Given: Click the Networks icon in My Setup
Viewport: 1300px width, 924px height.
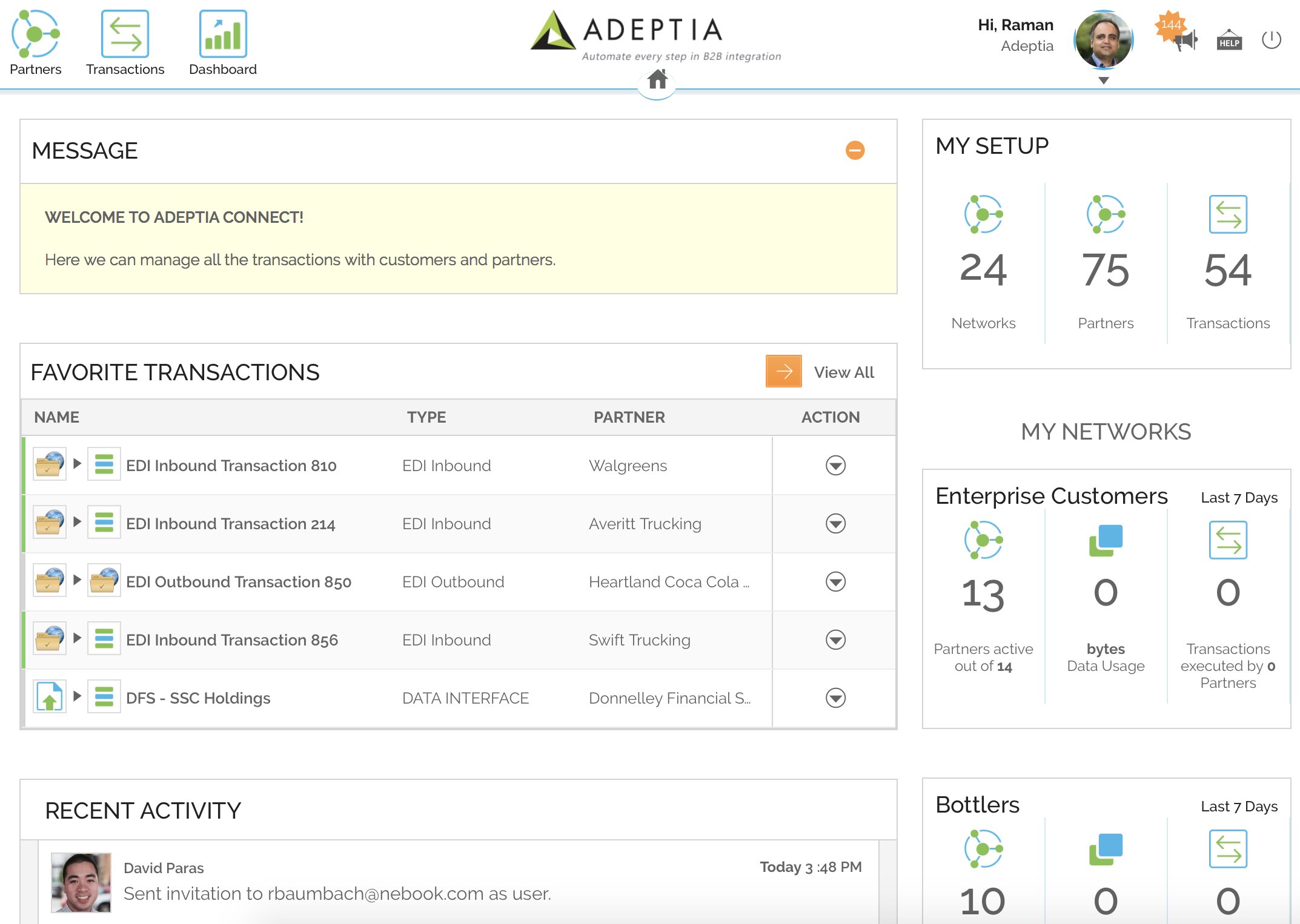Looking at the screenshot, I should click(x=983, y=214).
